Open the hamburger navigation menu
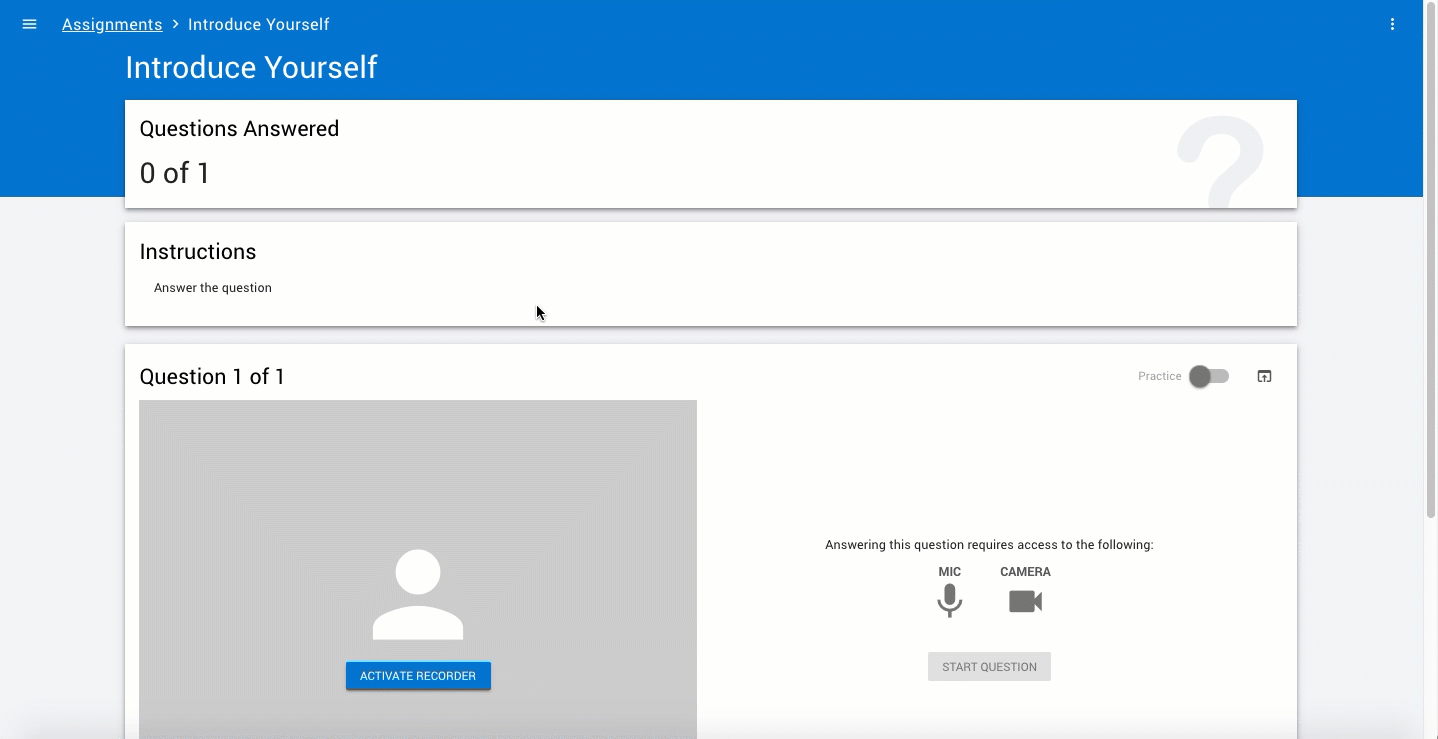The image size is (1438, 739). [x=29, y=24]
